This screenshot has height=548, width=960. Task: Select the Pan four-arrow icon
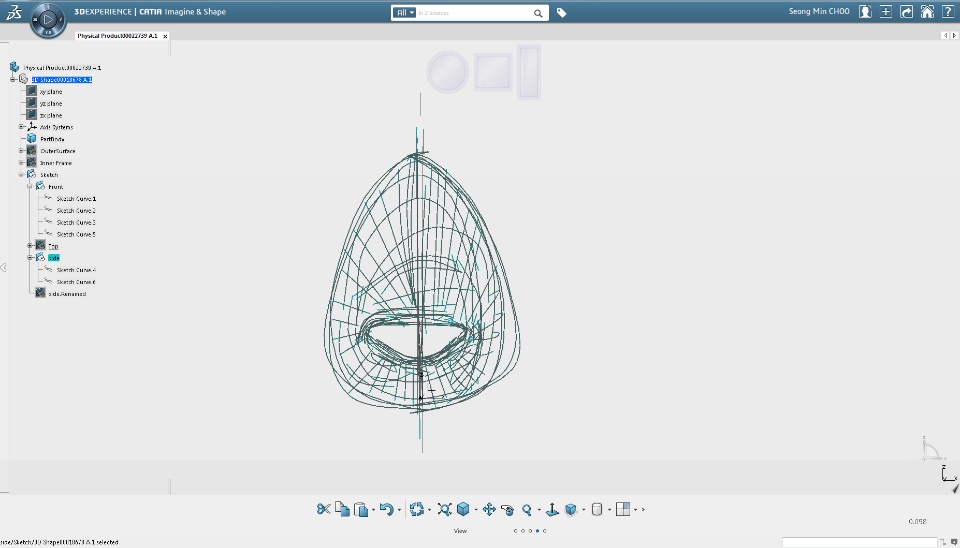pyautogui.click(x=489, y=509)
